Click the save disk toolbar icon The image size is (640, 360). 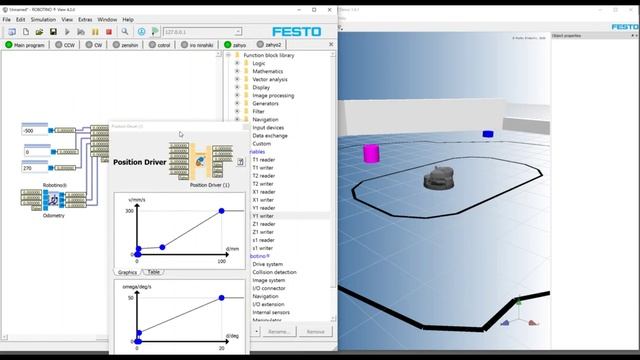[53, 32]
